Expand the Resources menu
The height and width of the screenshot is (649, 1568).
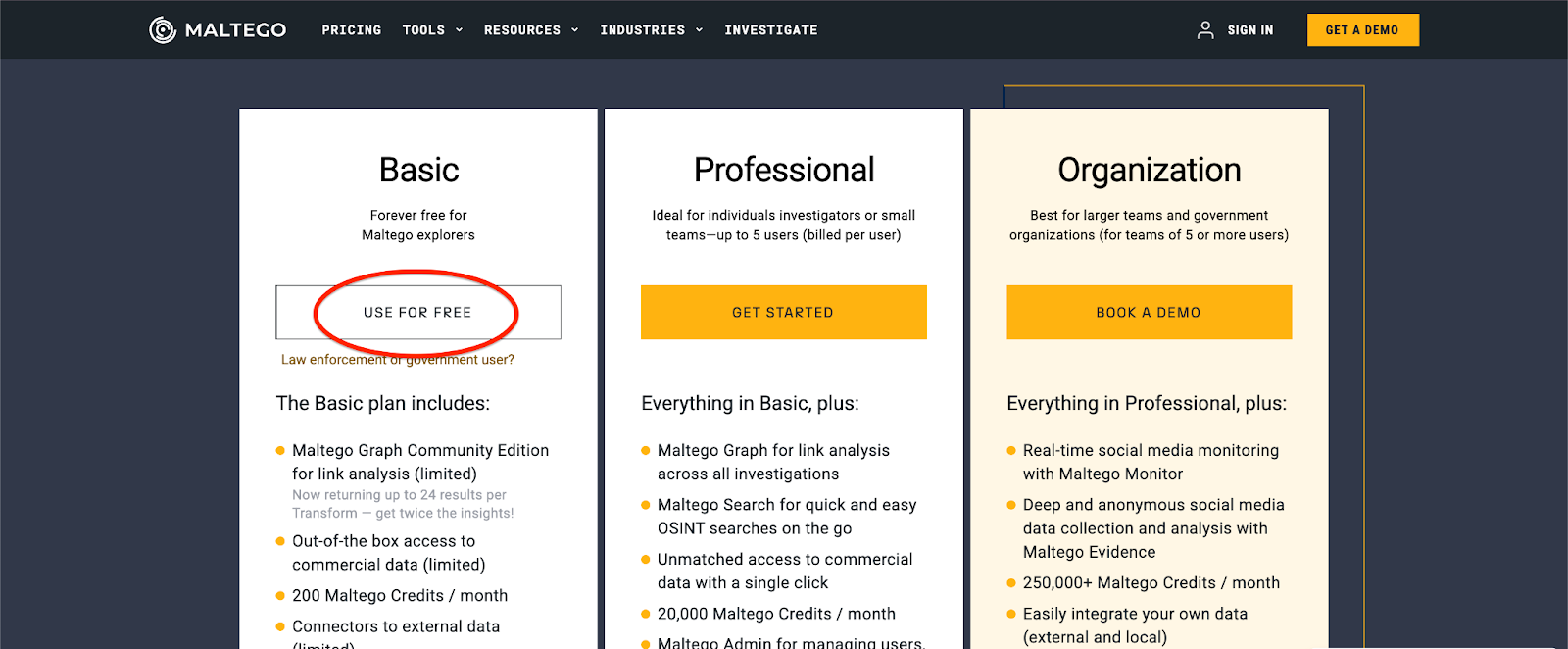pos(531,30)
